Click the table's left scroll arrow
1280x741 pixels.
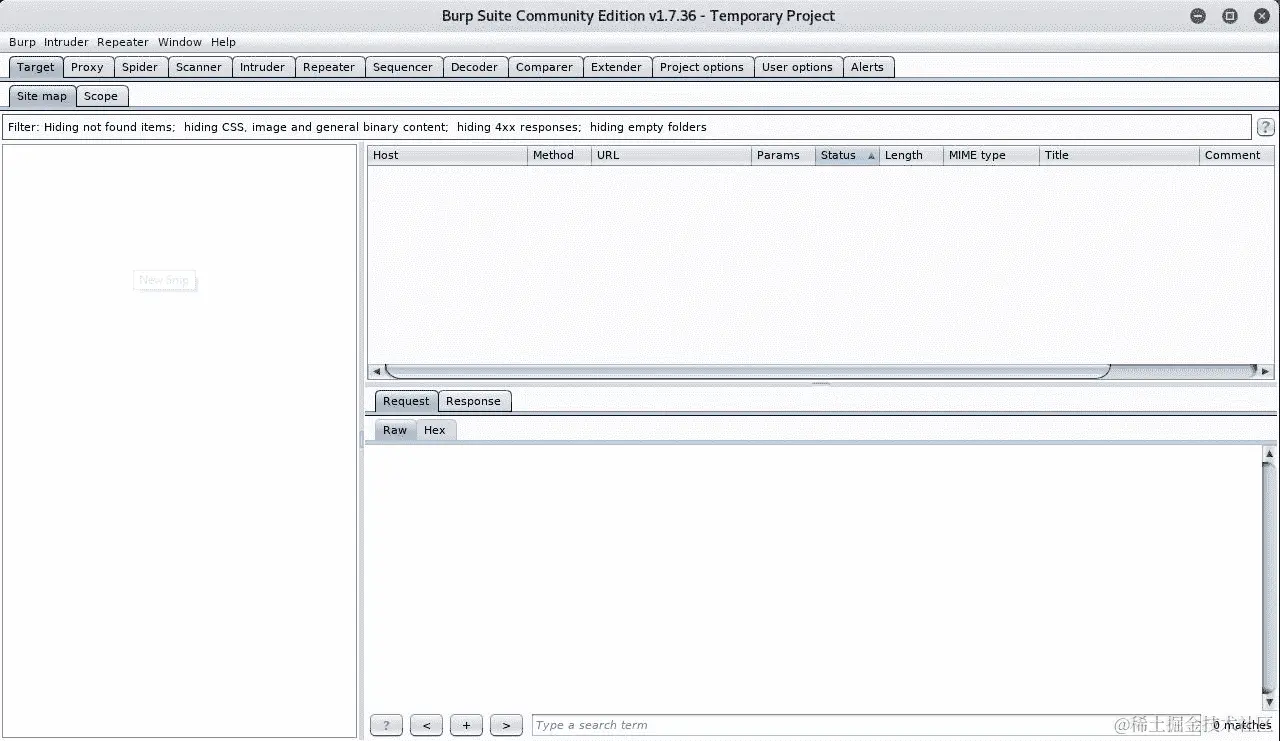(376, 371)
